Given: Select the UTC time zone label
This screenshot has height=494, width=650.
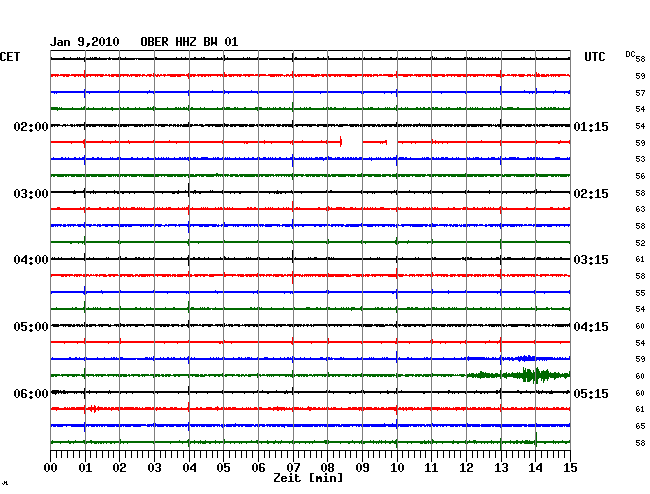Looking at the screenshot, I should coord(594,57).
